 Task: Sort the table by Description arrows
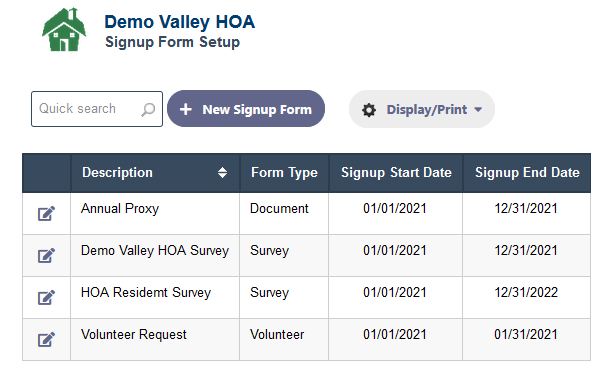click(x=222, y=173)
